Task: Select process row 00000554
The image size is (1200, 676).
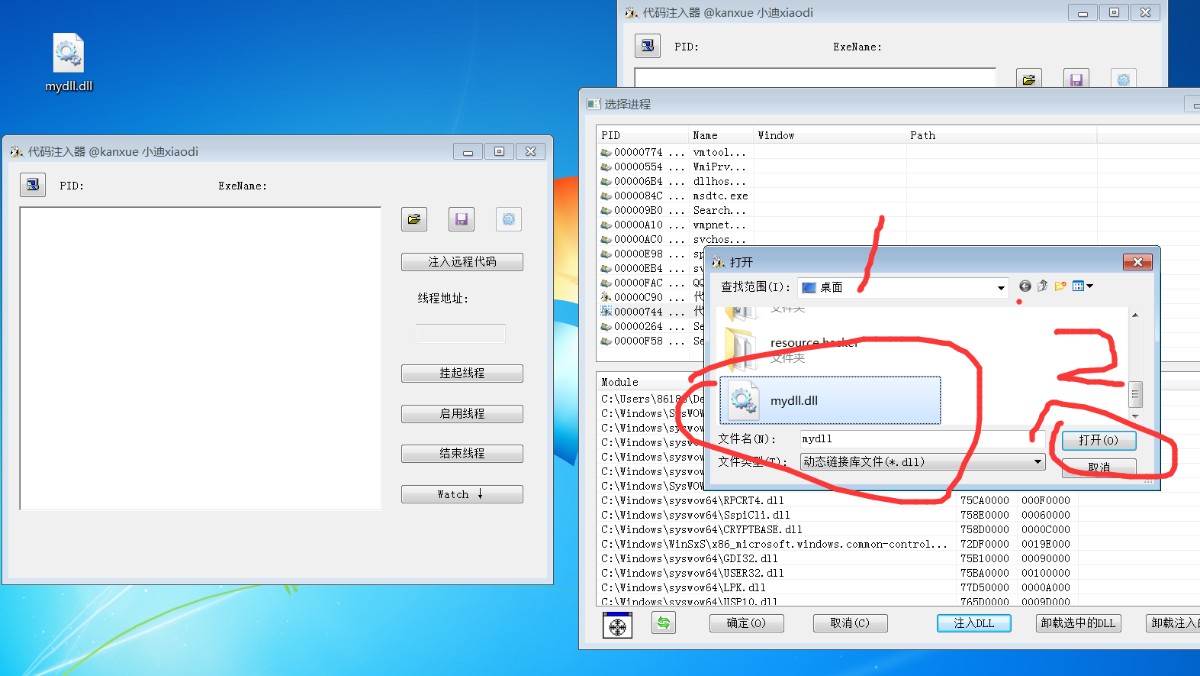Action: [673, 167]
